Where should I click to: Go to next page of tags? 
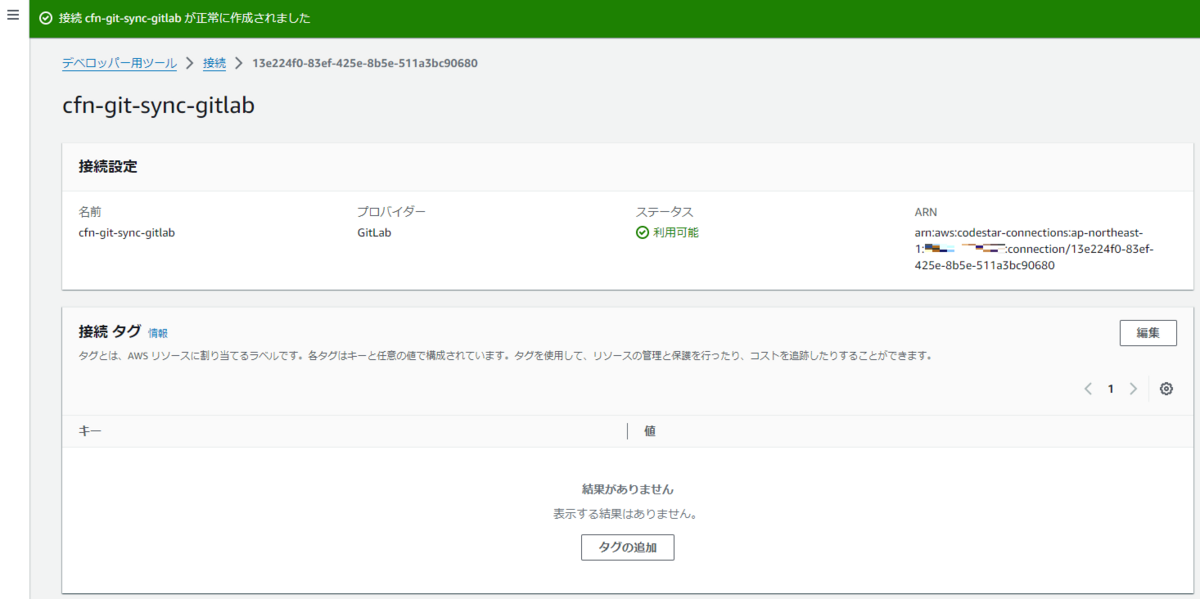click(1133, 389)
